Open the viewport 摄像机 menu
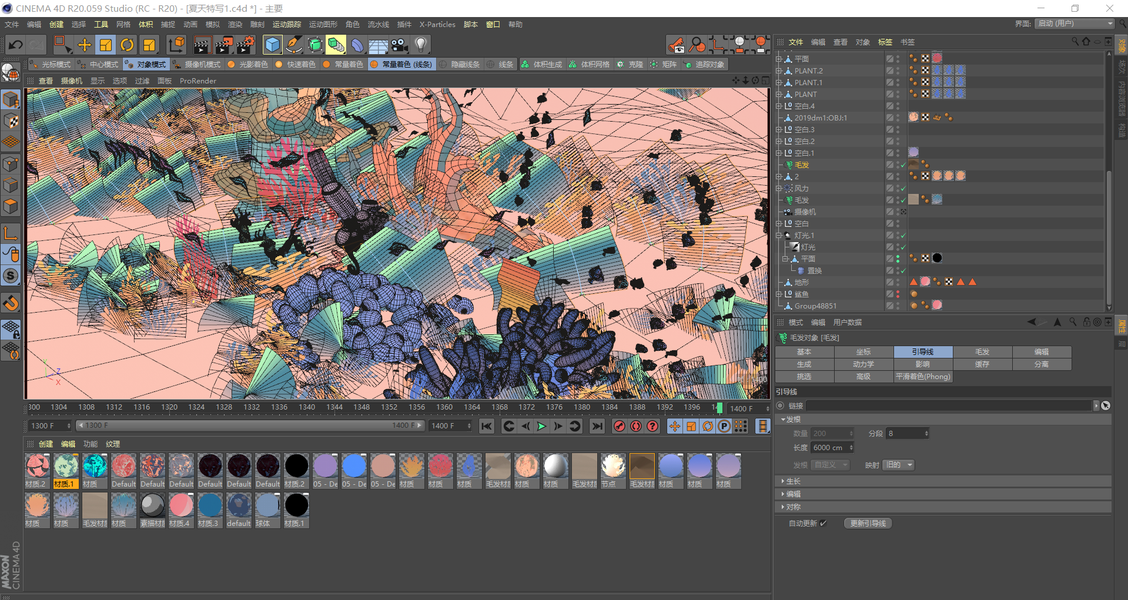 71,81
